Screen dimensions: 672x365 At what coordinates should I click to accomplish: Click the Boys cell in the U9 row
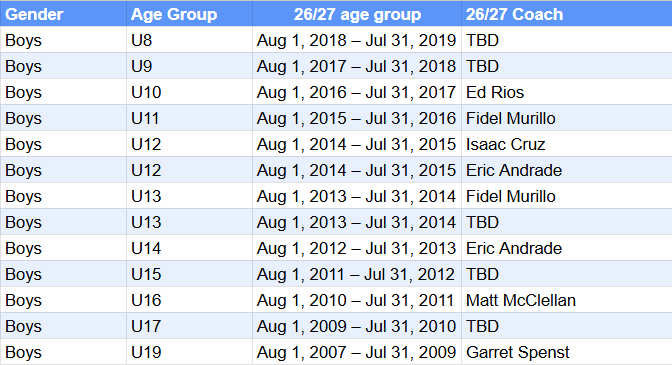(63, 66)
